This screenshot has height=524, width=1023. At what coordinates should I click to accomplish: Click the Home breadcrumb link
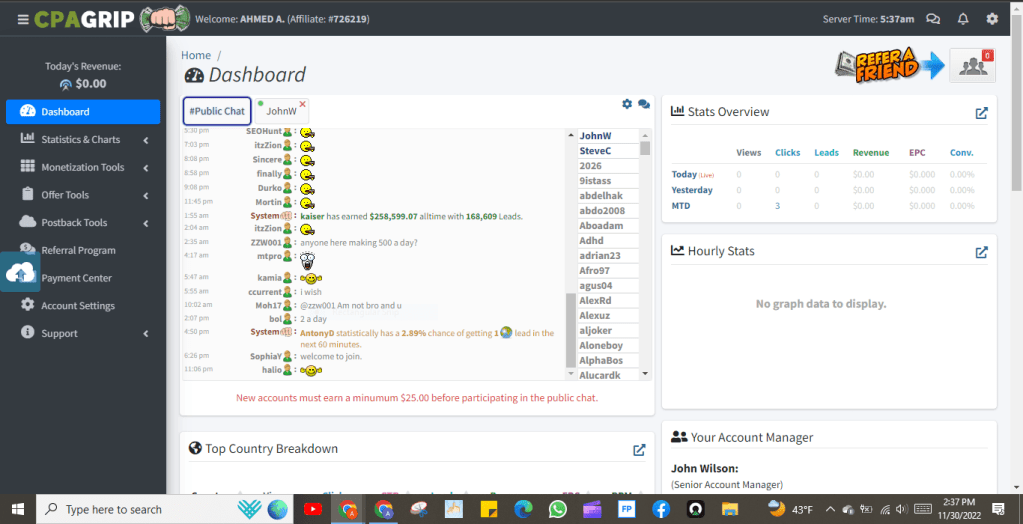(x=196, y=55)
